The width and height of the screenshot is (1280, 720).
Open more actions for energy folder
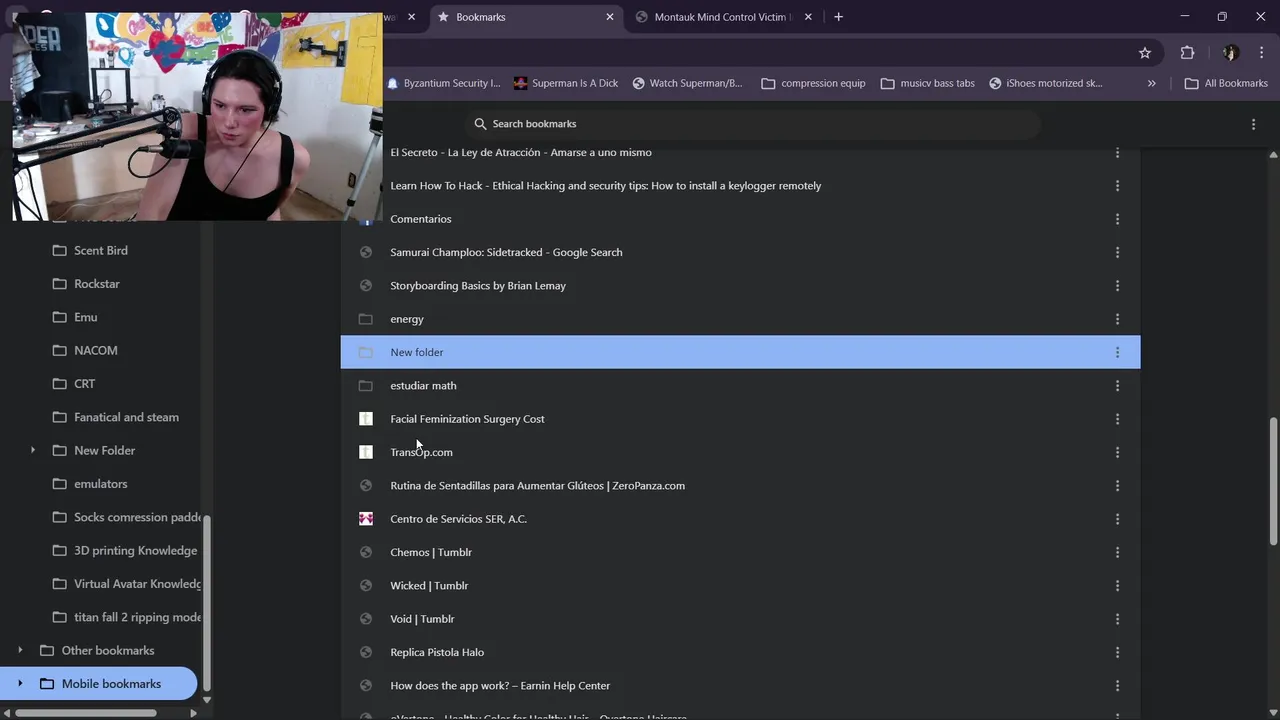click(1117, 319)
